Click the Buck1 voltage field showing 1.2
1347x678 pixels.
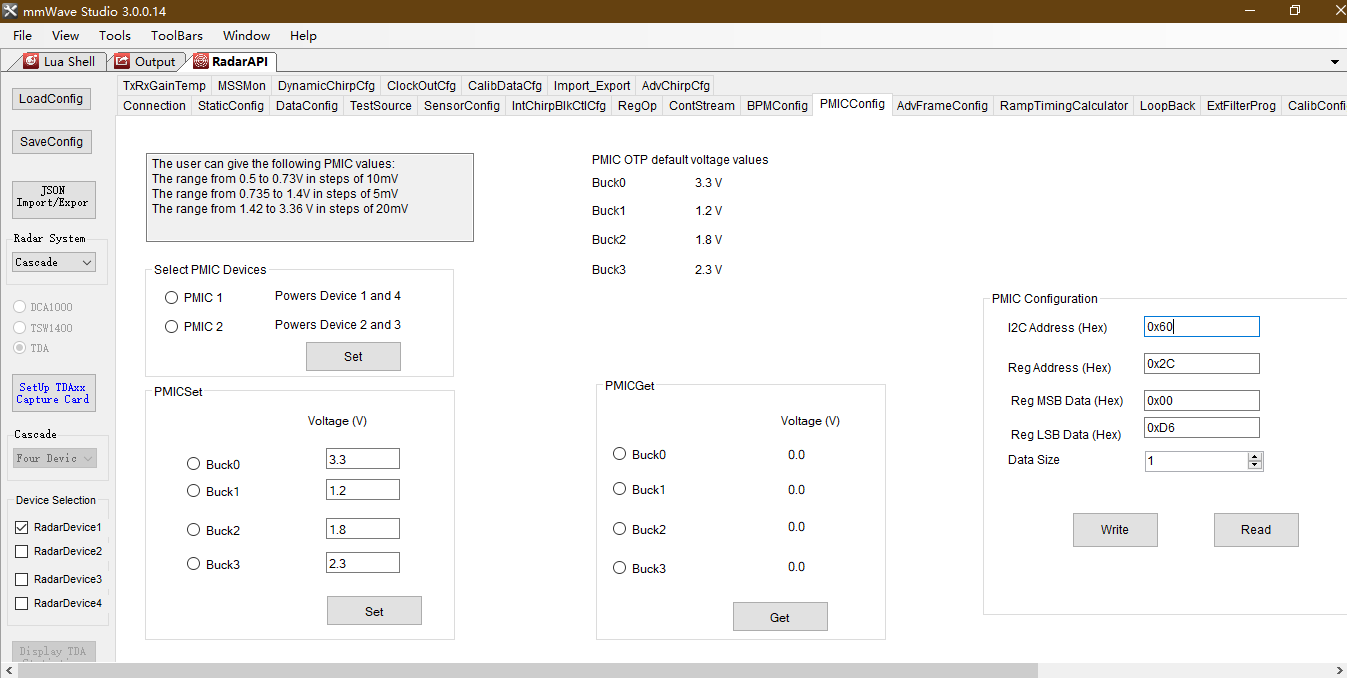(x=363, y=490)
